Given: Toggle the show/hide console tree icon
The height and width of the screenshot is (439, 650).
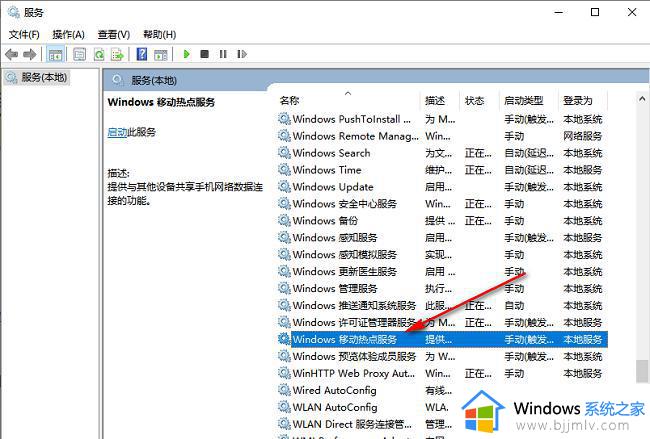Looking at the screenshot, I should (x=55, y=54).
